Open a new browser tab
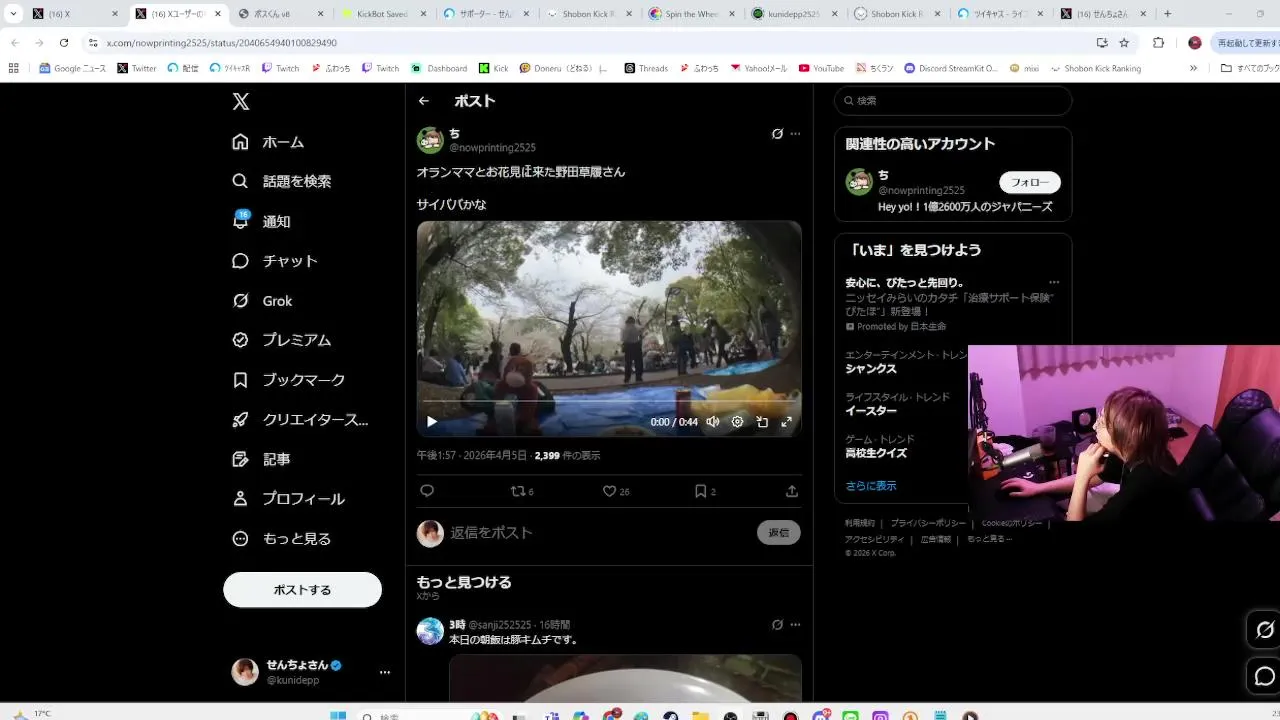 pos(1167,14)
